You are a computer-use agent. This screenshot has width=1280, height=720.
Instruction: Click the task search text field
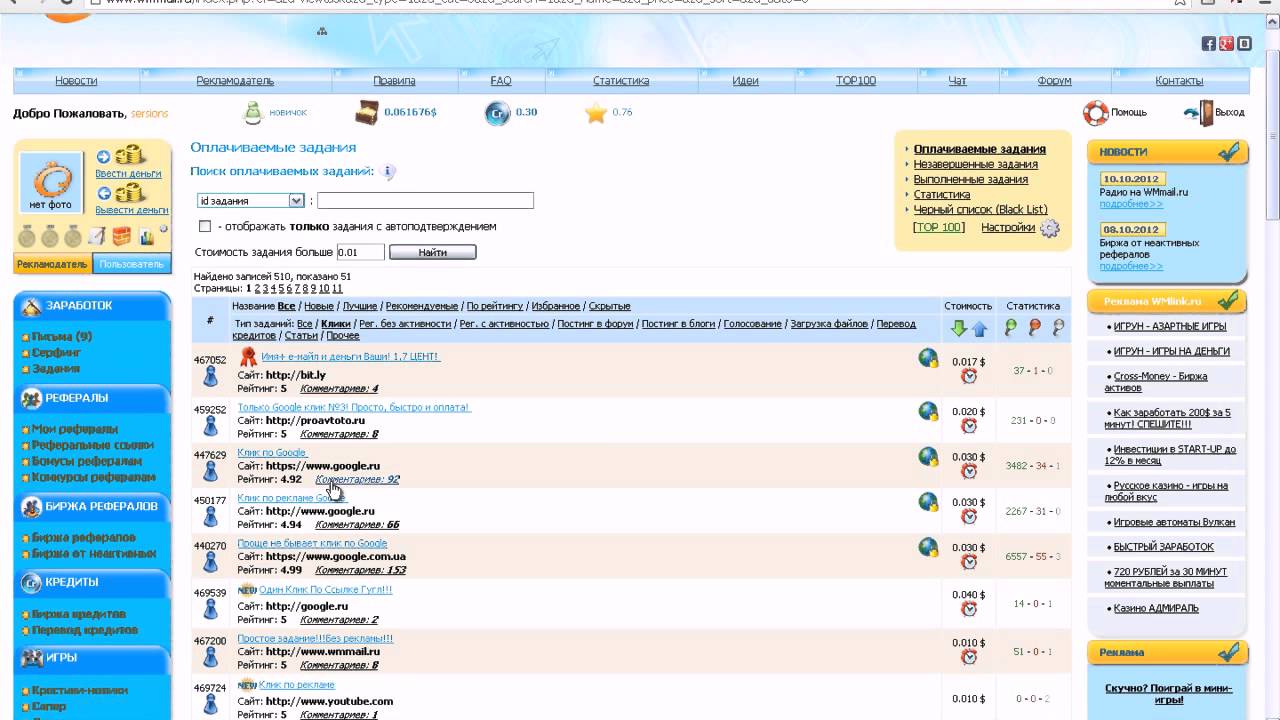pos(425,201)
